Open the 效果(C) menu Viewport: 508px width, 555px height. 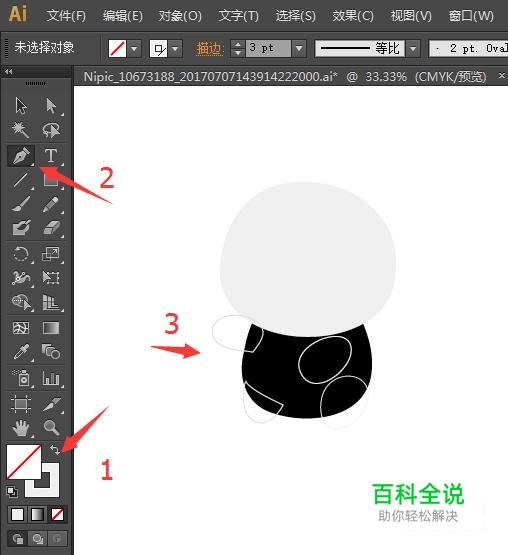click(353, 16)
